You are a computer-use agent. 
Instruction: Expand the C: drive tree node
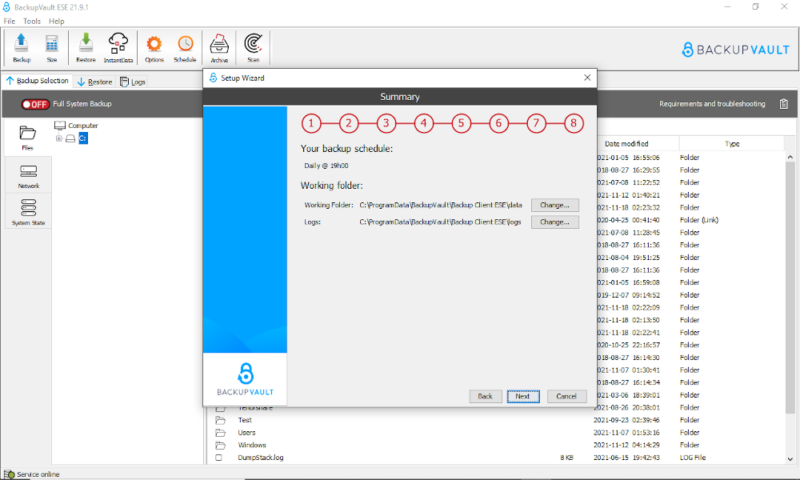tap(59, 138)
